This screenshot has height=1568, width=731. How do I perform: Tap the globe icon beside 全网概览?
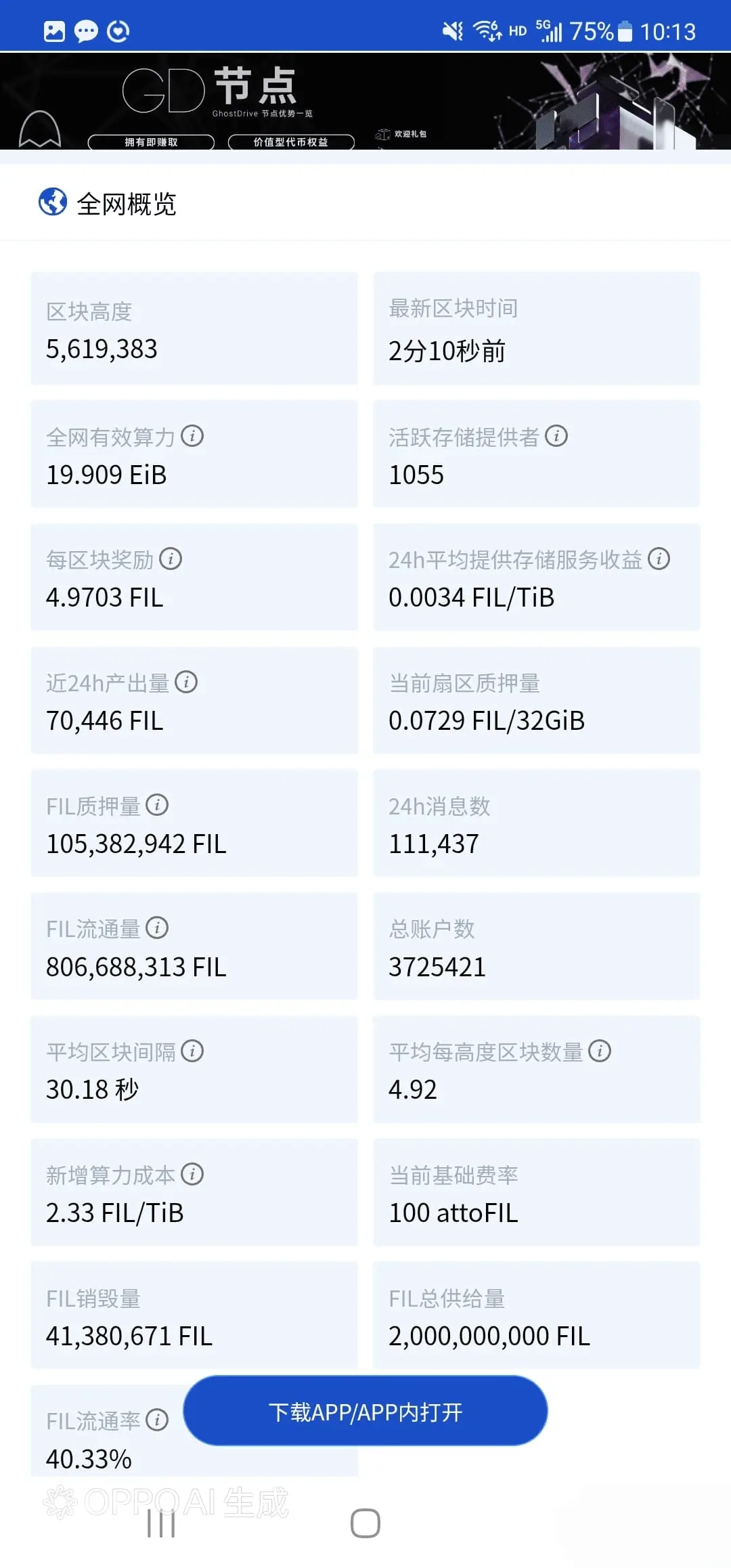click(53, 202)
